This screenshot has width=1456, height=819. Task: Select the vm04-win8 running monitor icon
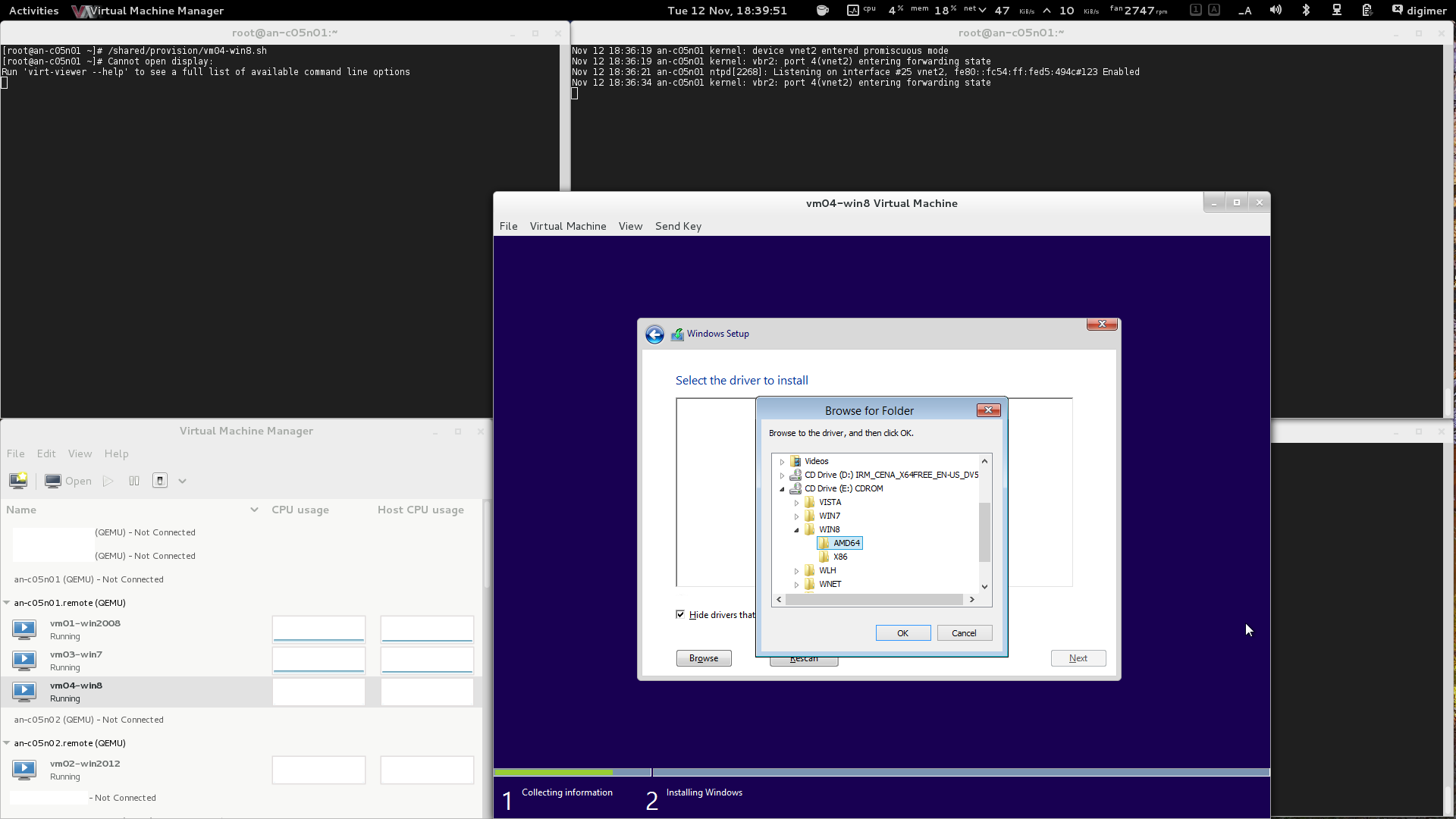pyautogui.click(x=24, y=691)
